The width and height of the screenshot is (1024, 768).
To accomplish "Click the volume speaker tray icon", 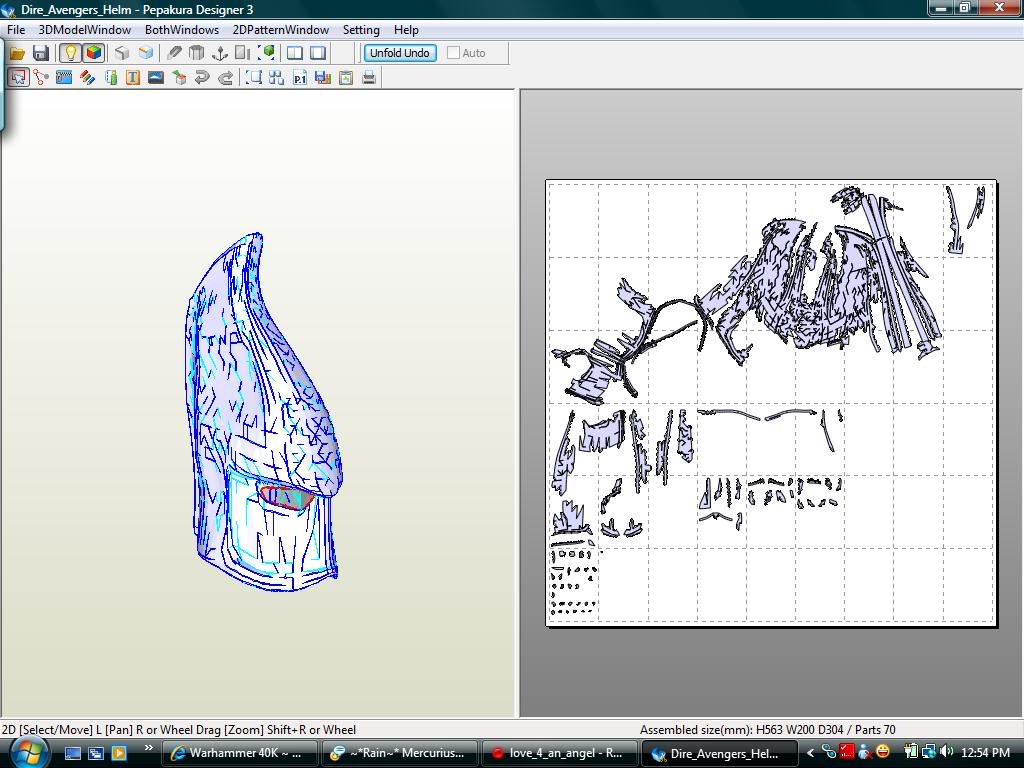I will pos(946,752).
